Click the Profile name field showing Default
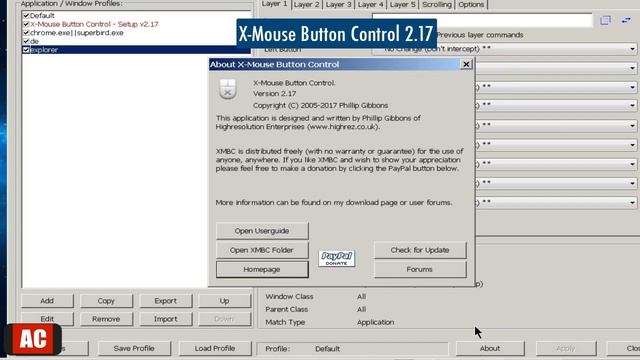Screen dimensions: 640x360 pos(352,349)
